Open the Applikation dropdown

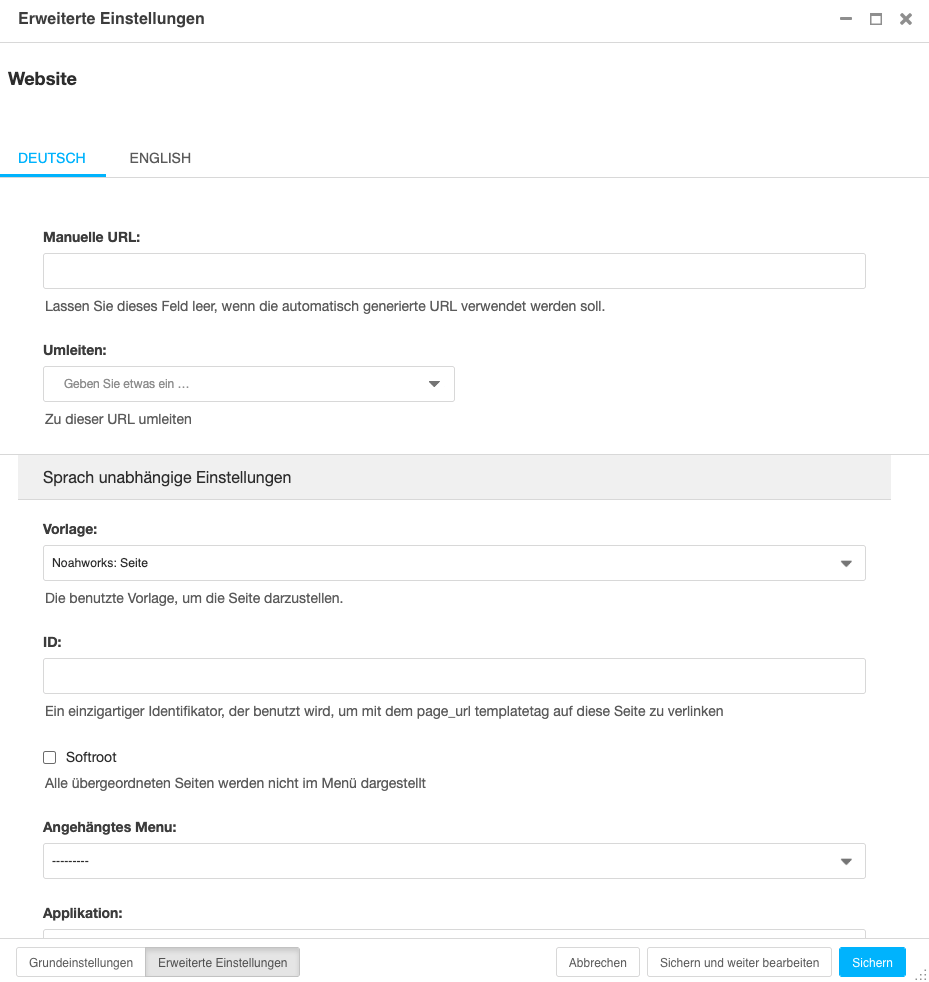(454, 935)
